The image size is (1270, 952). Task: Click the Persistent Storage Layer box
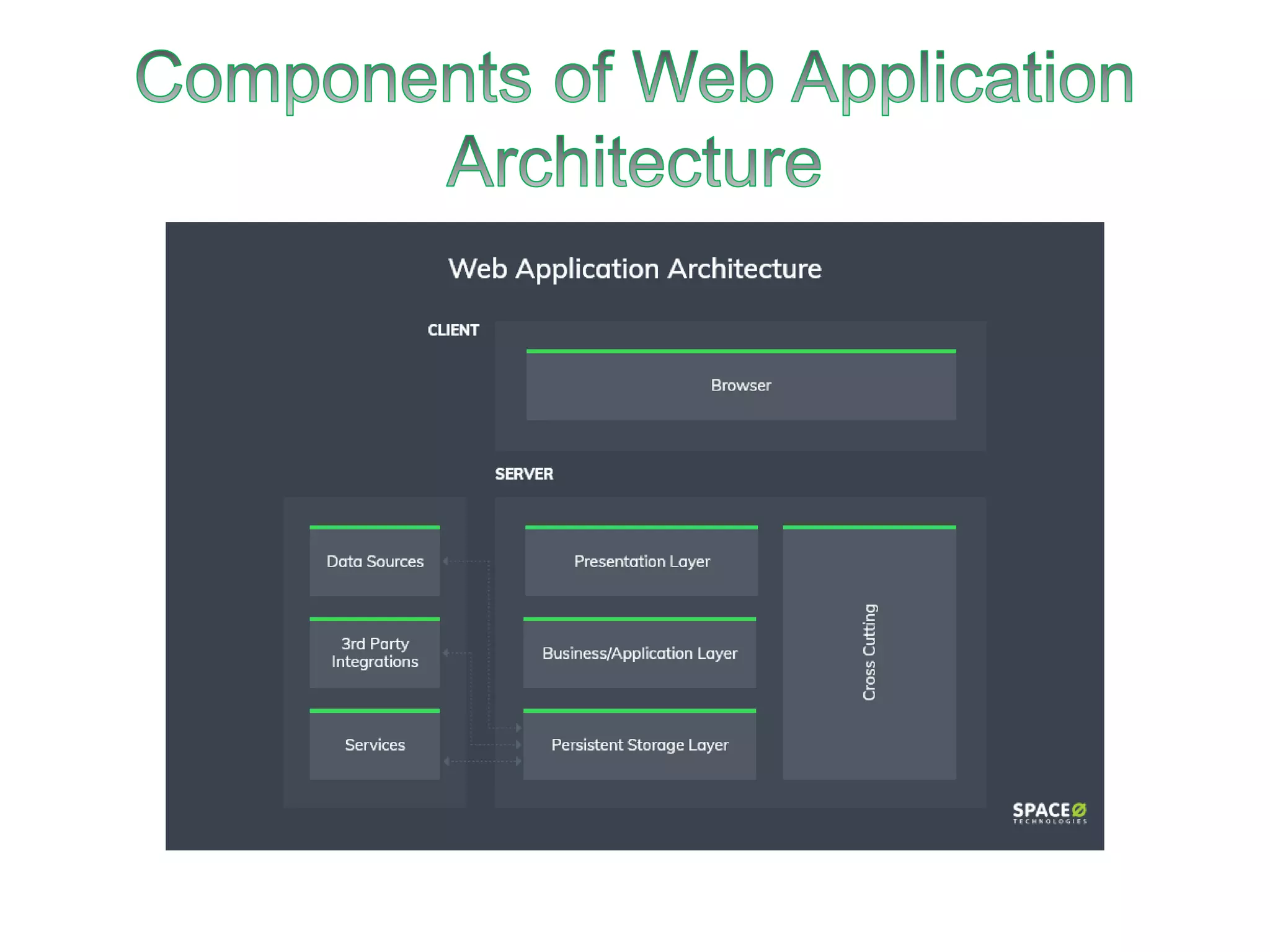click(x=639, y=745)
